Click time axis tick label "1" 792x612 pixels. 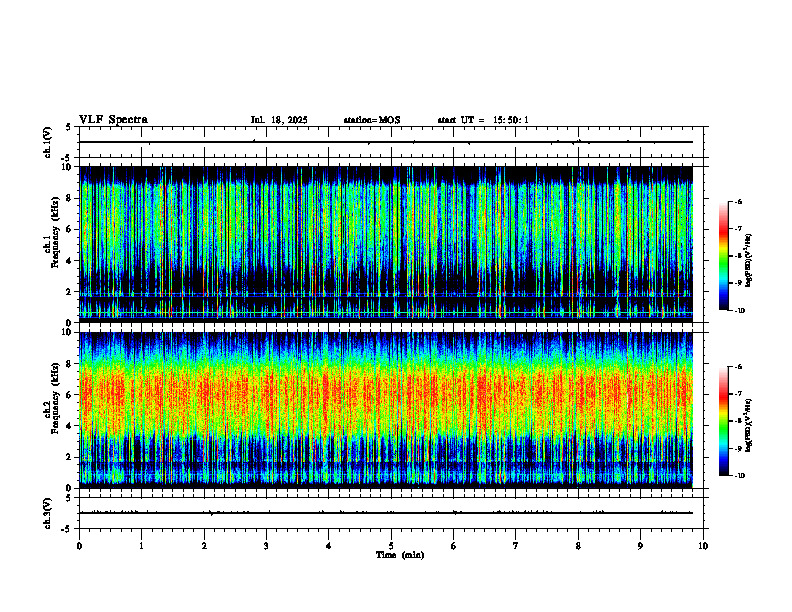coord(141,546)
